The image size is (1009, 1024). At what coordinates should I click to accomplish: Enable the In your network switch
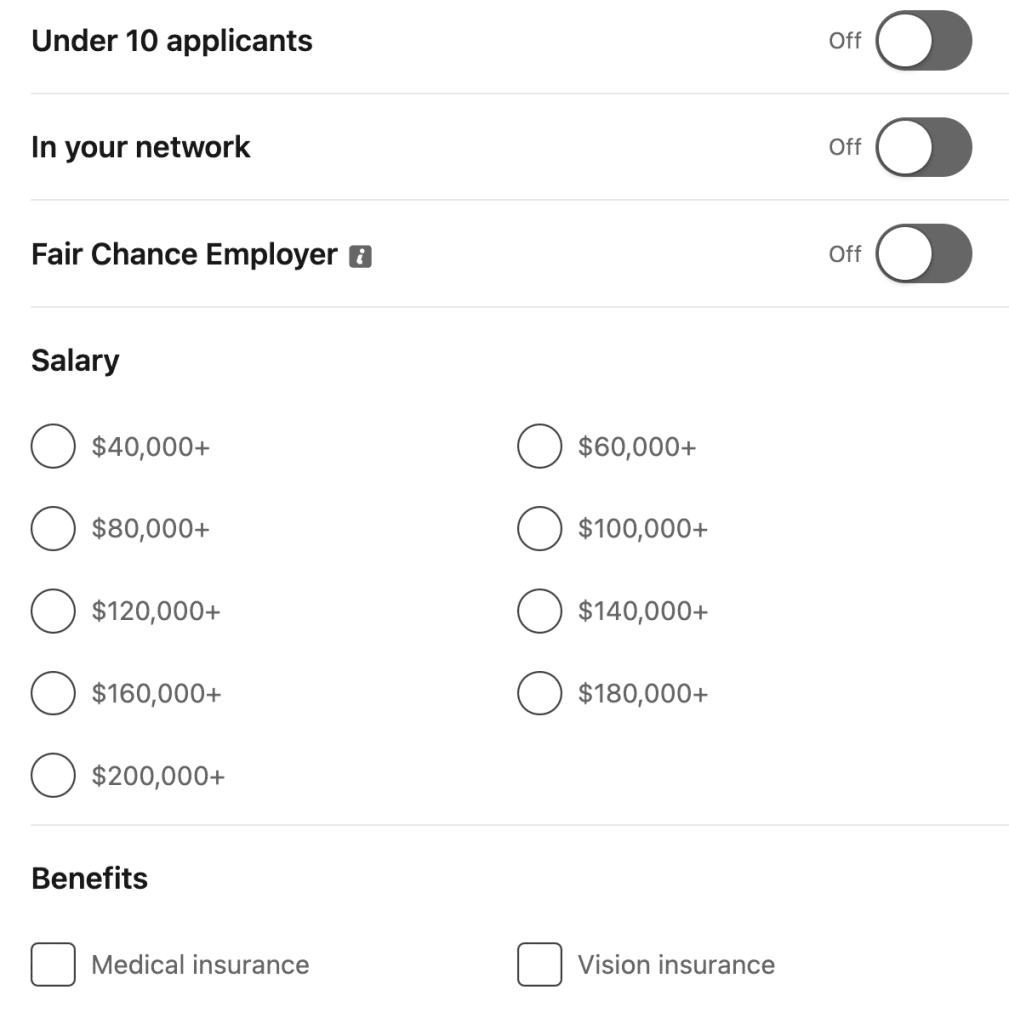point(923,147)
